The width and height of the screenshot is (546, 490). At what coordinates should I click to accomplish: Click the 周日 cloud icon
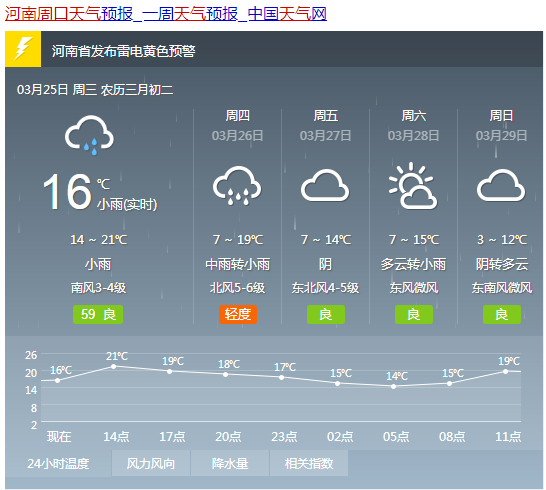[x=501, y=185]
